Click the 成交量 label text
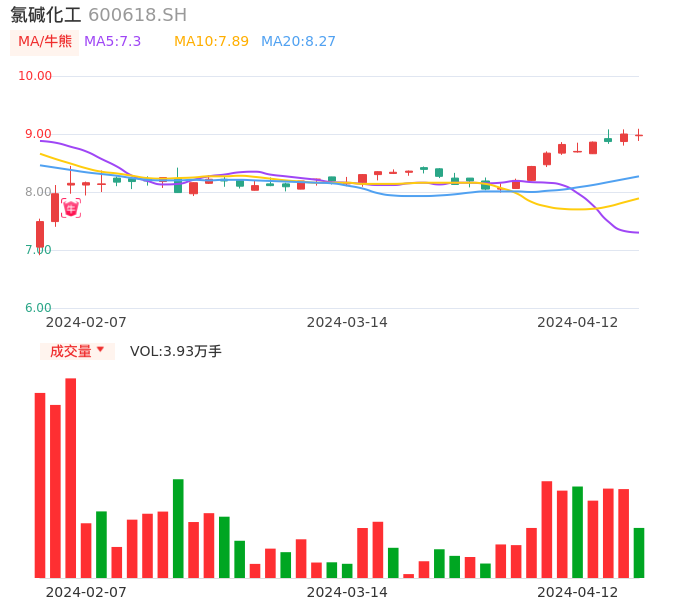Image resolution: width=686 pixels, height=606 pixels. click(x=70, y=351)
